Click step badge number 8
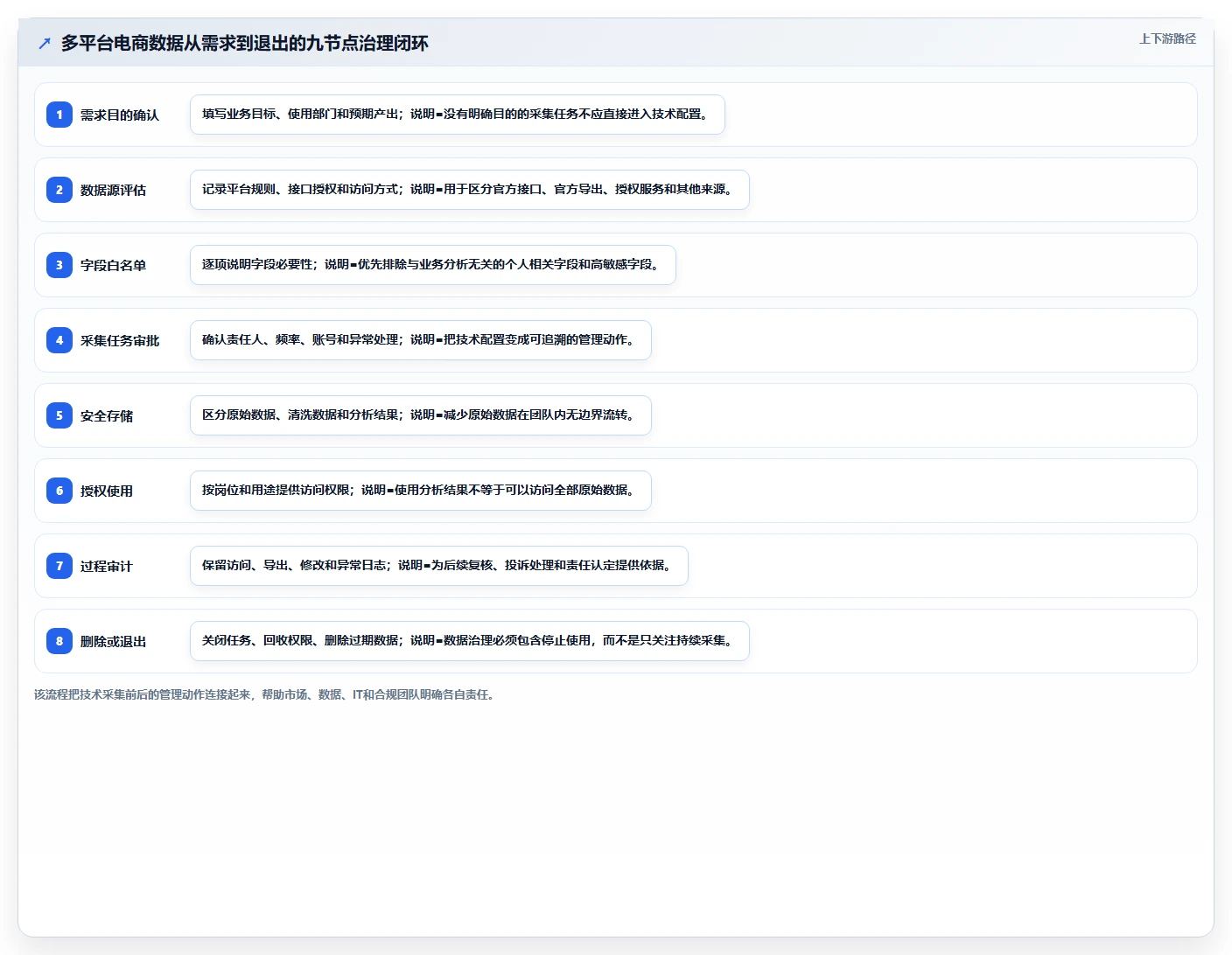The height and width of the screenshot is (955, 1232). pos(59,641)
